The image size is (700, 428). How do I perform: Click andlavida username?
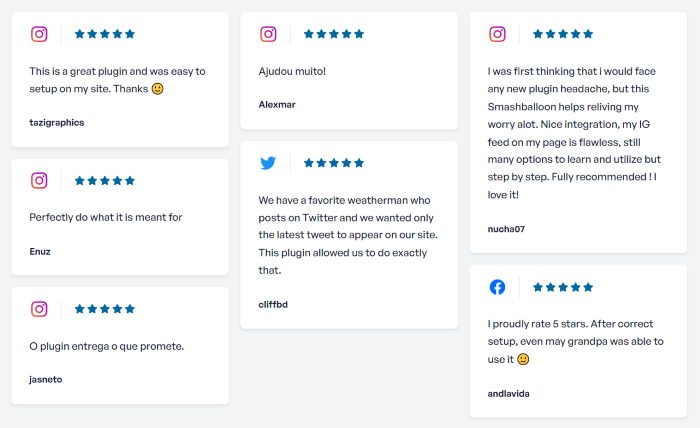point(509,393)
